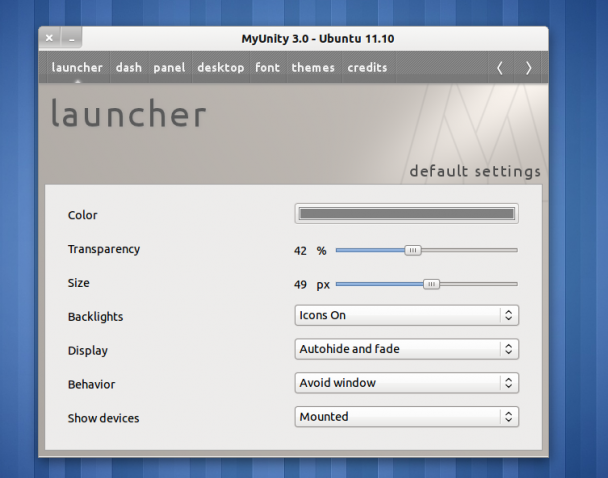Open the Backlights dropdown

click(x=406, y=315)
